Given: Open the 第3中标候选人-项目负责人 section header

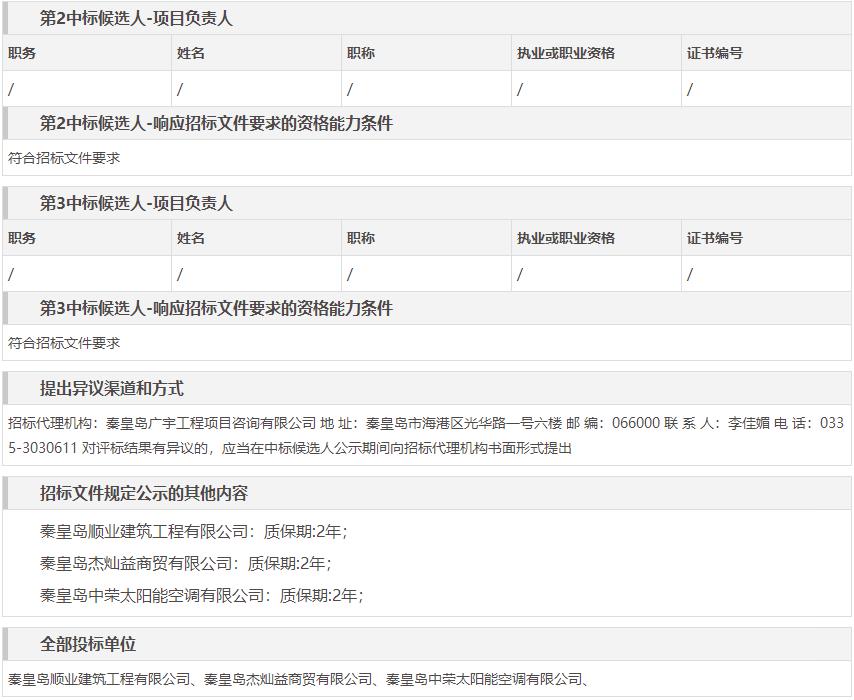Looking at the screenshot, I should (136, 204).
